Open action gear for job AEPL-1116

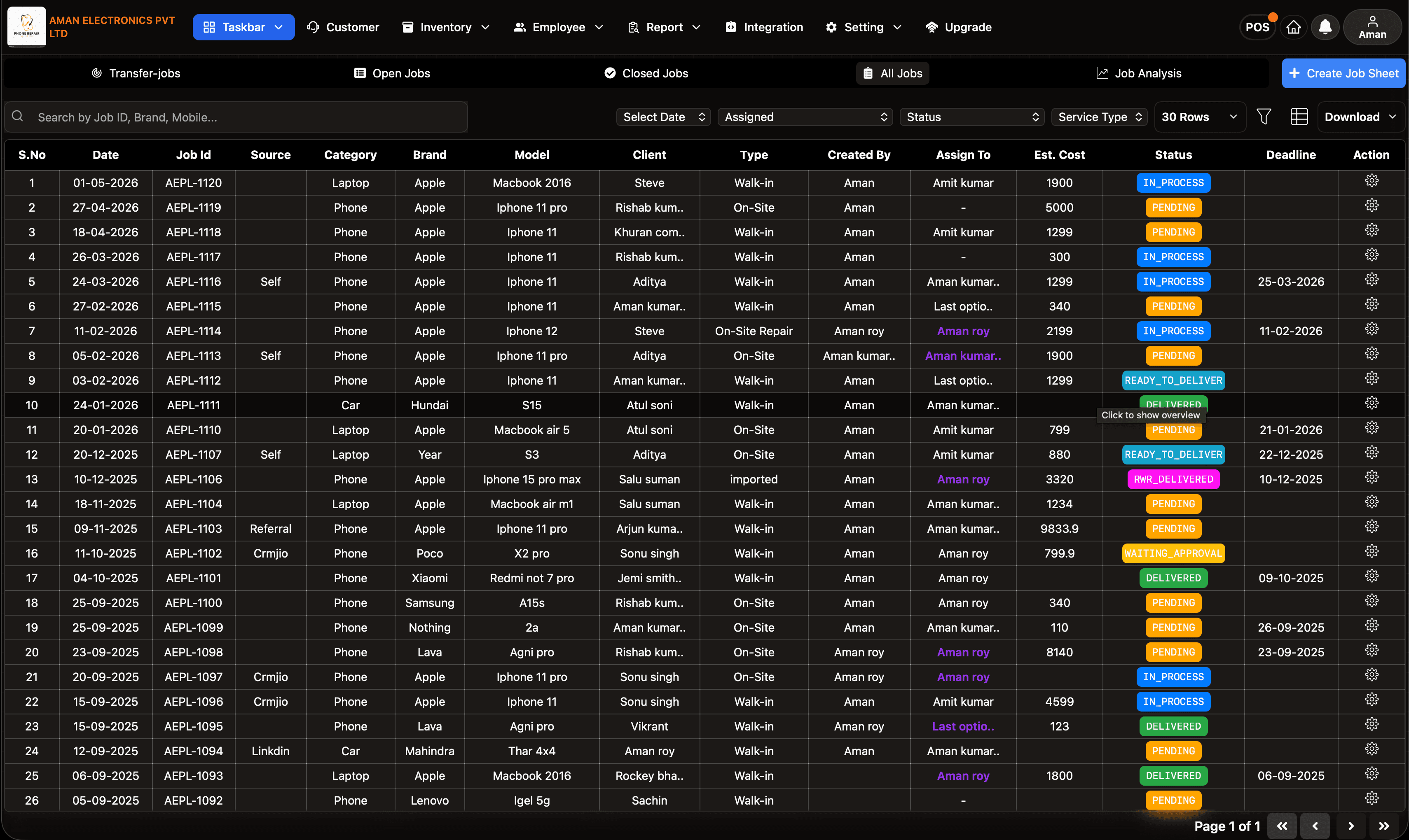[1371, 280]
